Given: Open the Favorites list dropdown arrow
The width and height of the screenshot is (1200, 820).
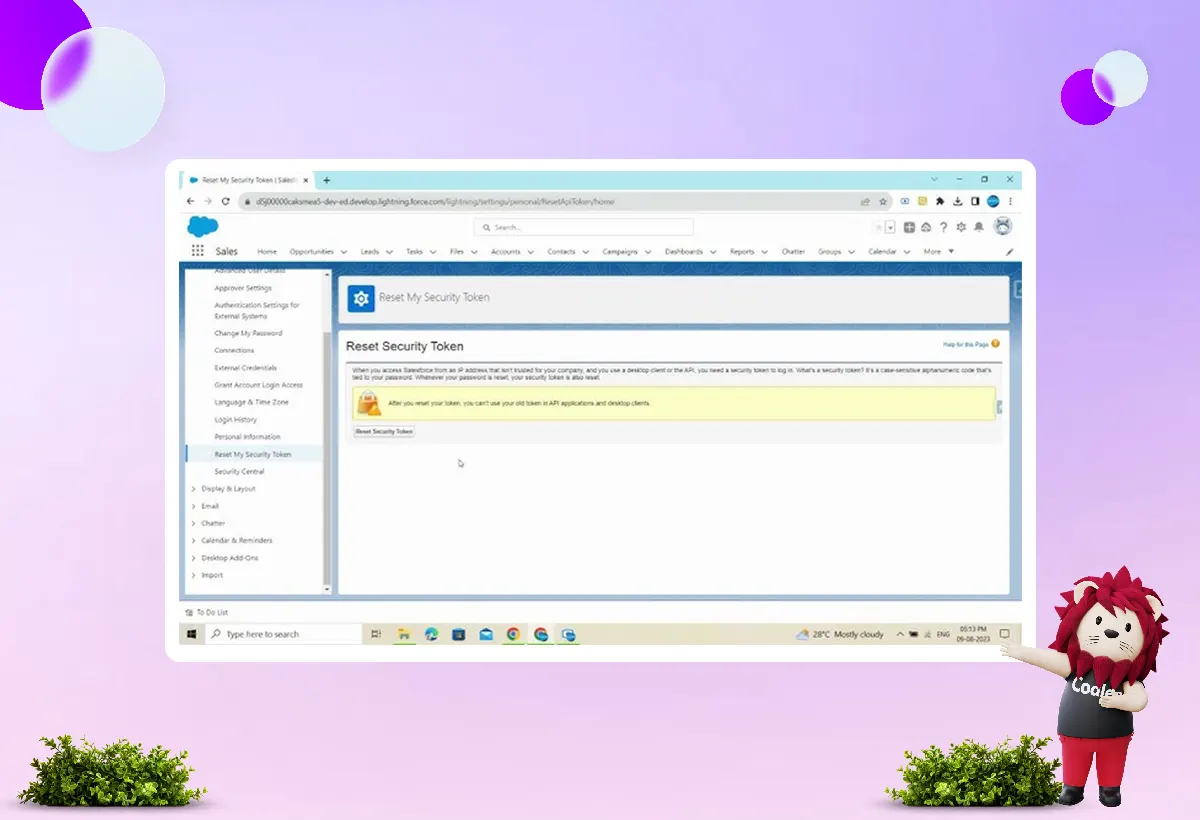Looking at the screenshot, I should tap(890, 227).
